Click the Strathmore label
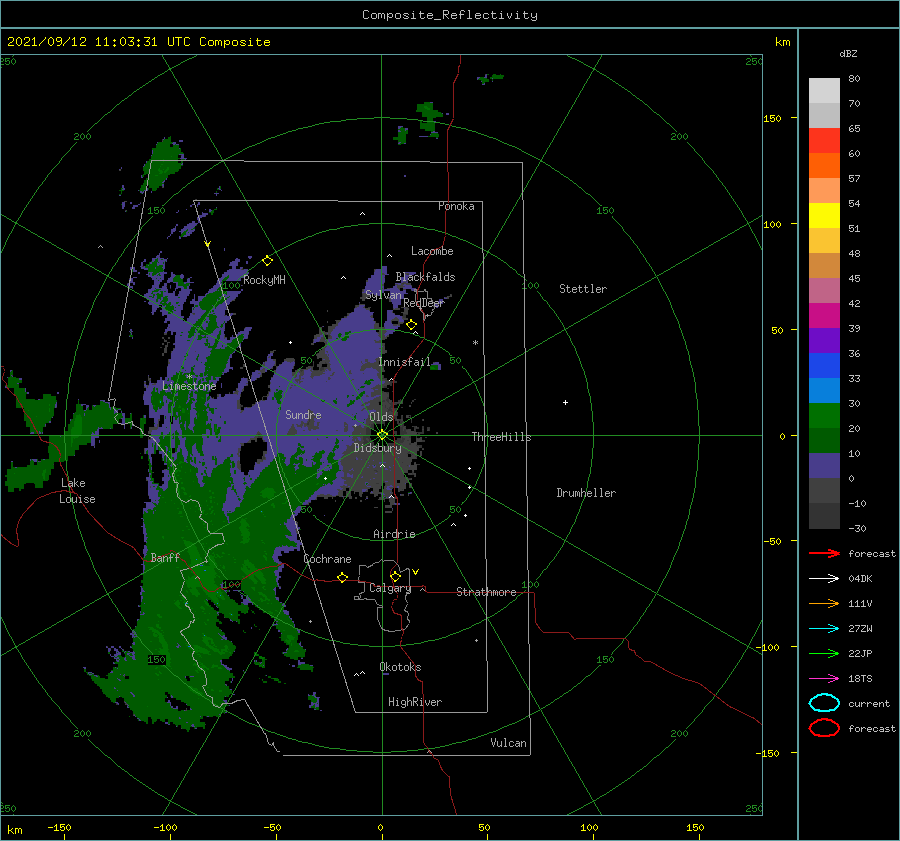900x841 pixels. click(486, 592)
